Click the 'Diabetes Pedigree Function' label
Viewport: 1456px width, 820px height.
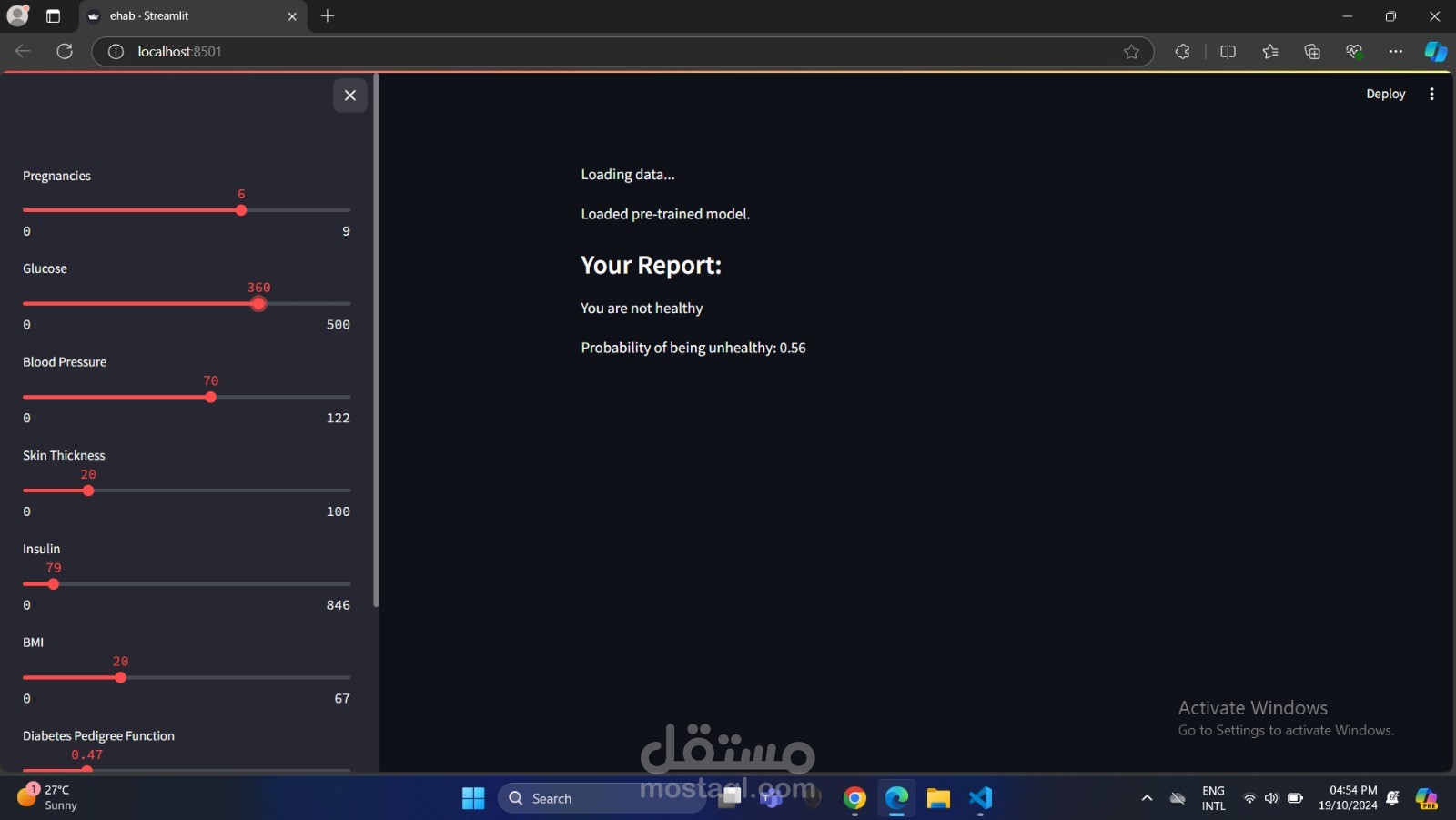98,735
